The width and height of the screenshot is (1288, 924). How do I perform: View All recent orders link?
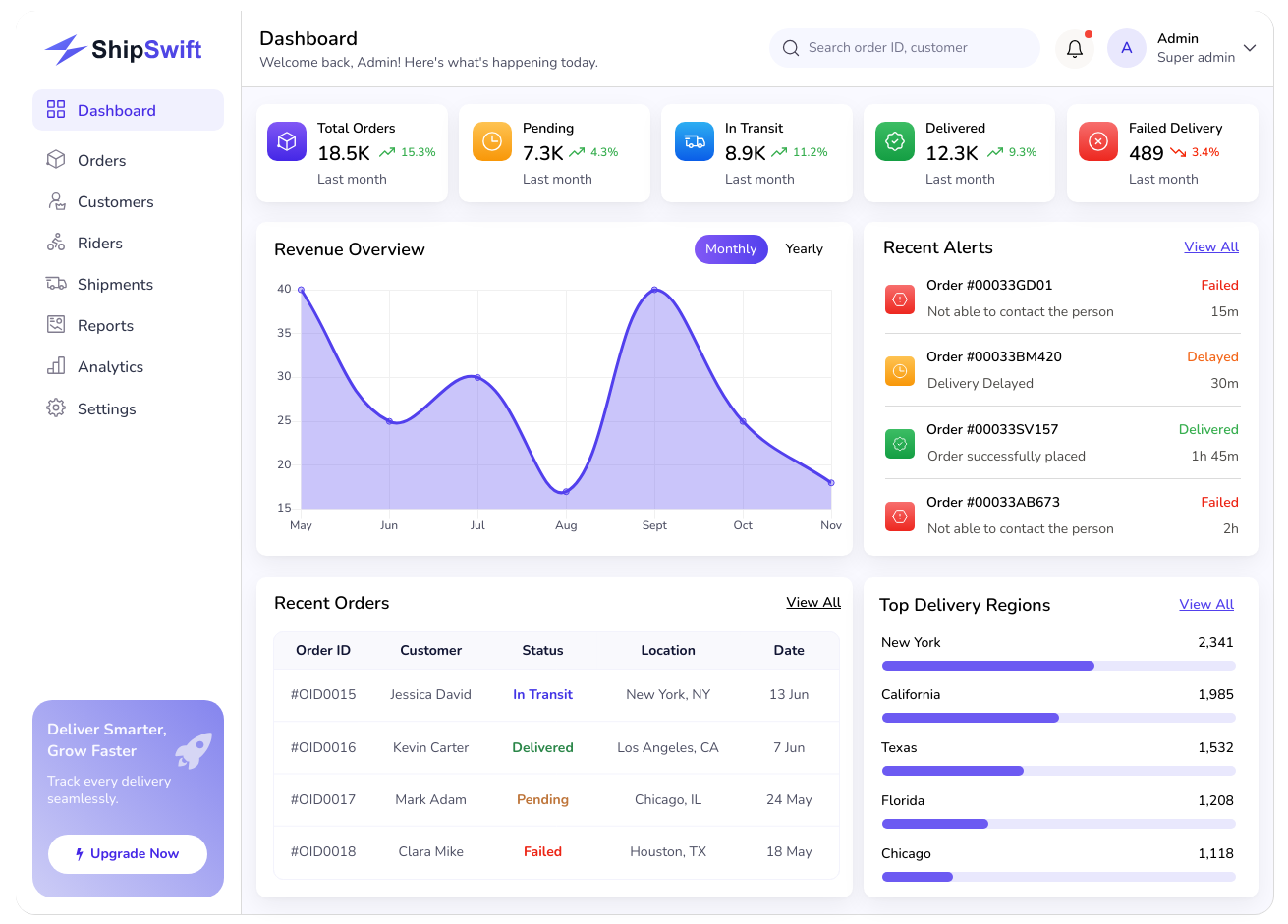pos(813,603)
